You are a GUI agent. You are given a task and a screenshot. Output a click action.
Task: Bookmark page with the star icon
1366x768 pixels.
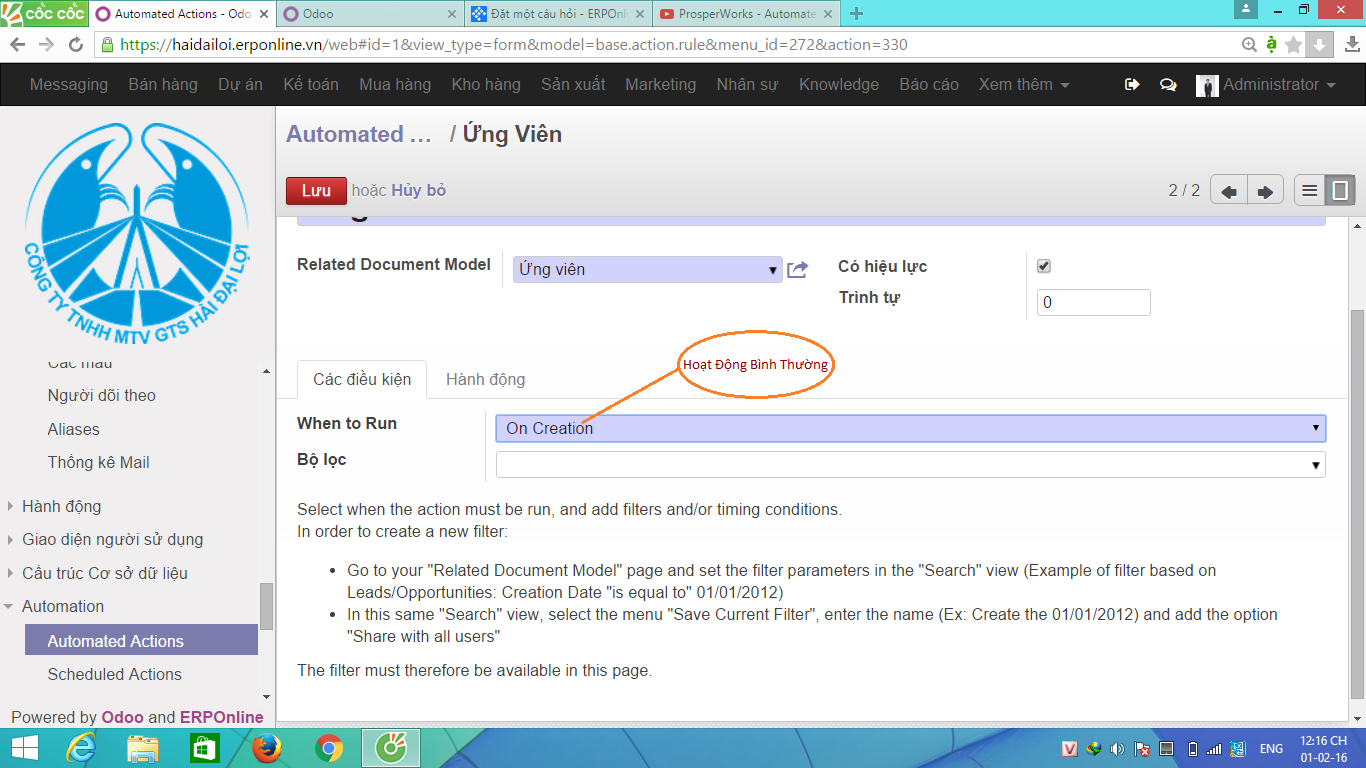point(1294,45)
